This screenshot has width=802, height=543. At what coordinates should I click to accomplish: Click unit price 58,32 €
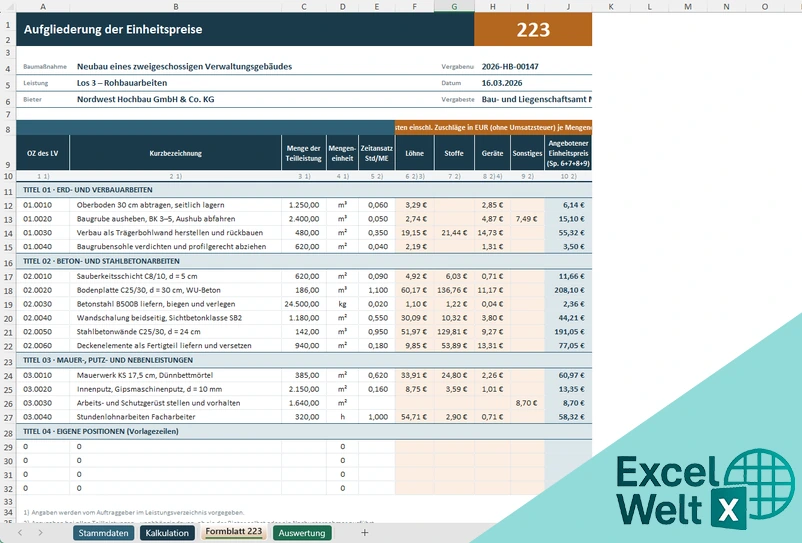pyautogui.click(x=568, y=417)
